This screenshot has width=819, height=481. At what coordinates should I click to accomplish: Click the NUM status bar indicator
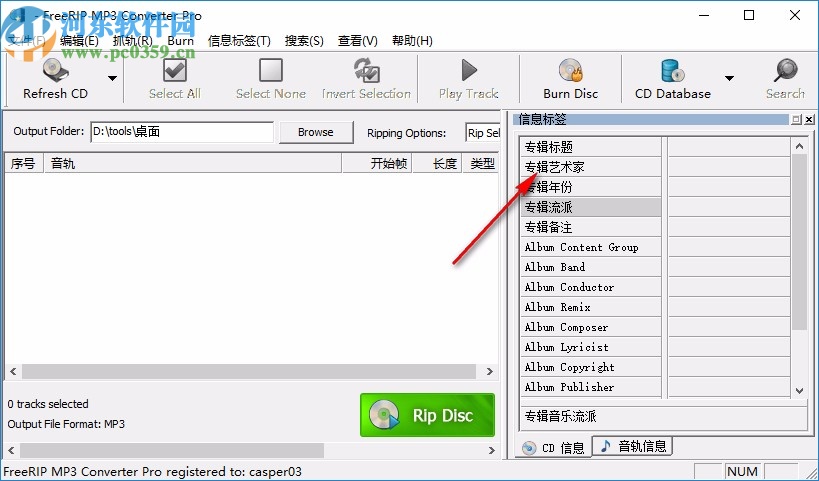coord(742,472)
